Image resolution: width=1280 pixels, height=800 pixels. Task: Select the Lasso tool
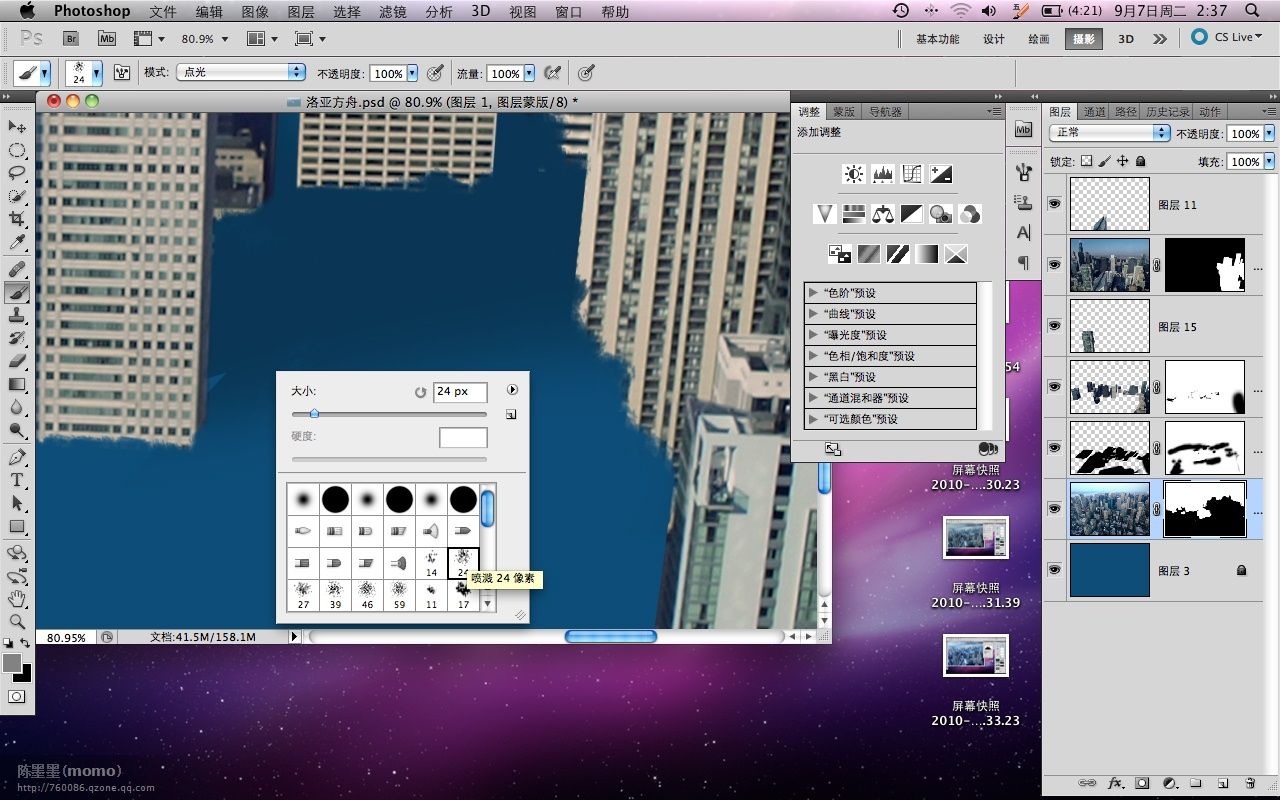[17, 172]
